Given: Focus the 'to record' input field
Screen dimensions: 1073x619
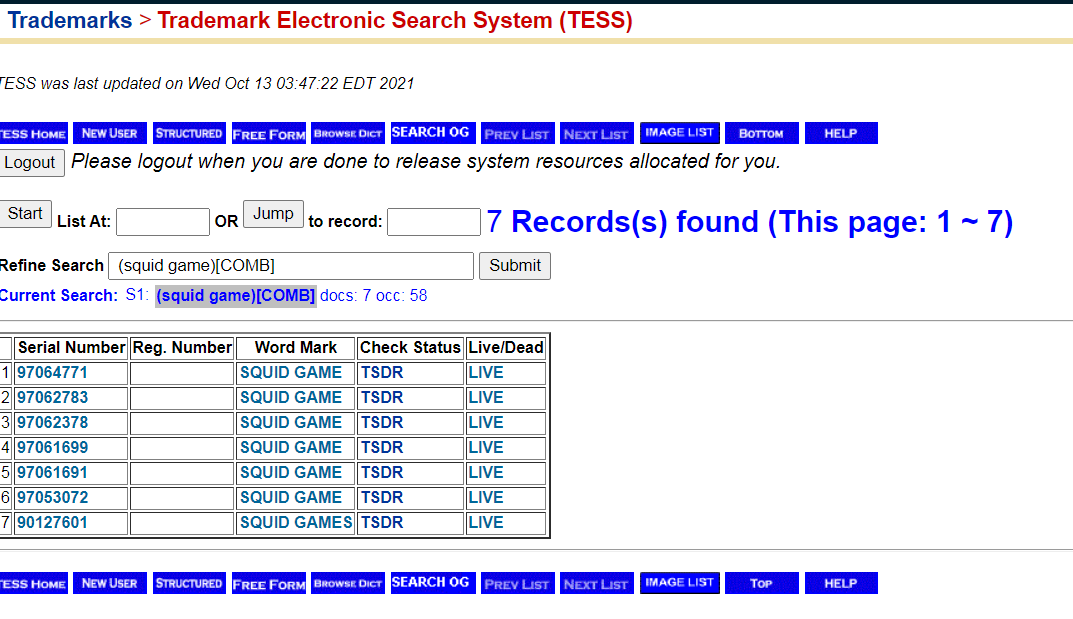Looking at the screenshot, I should click(x=433, y=222).
